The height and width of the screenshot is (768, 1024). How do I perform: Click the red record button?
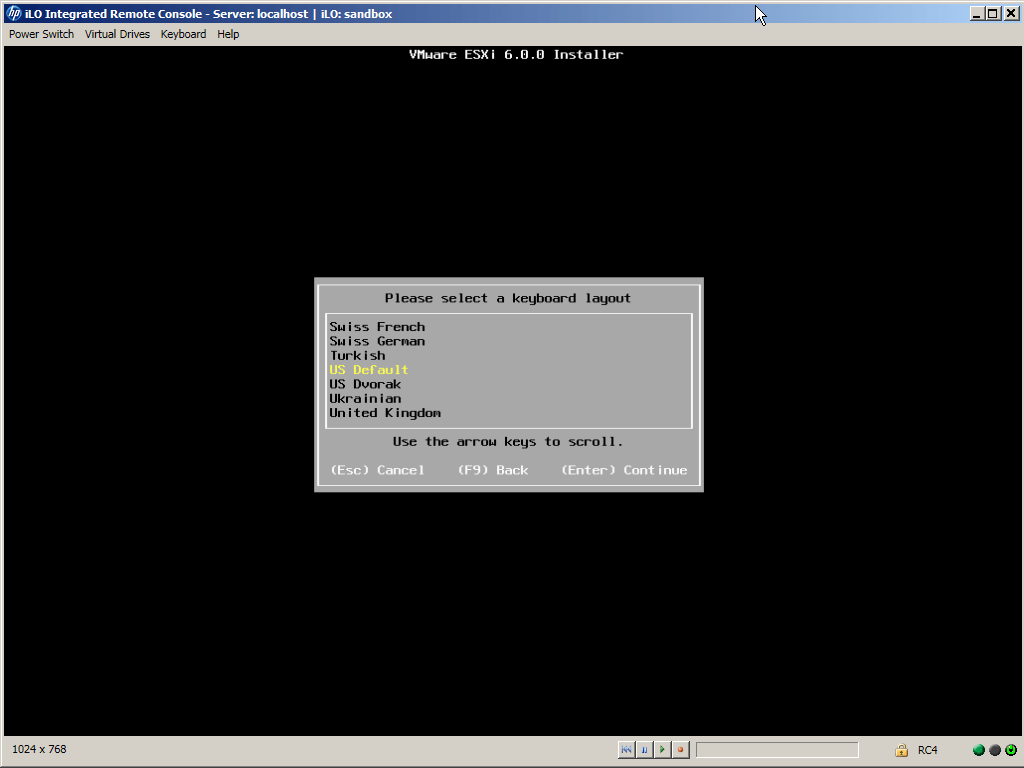[680, 749]
